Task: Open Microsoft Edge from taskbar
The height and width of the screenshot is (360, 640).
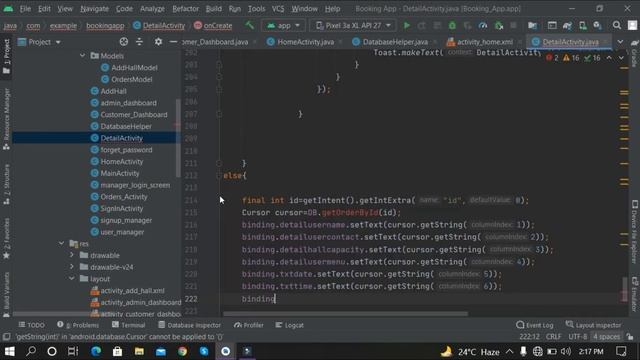Action: pos(96,351)
